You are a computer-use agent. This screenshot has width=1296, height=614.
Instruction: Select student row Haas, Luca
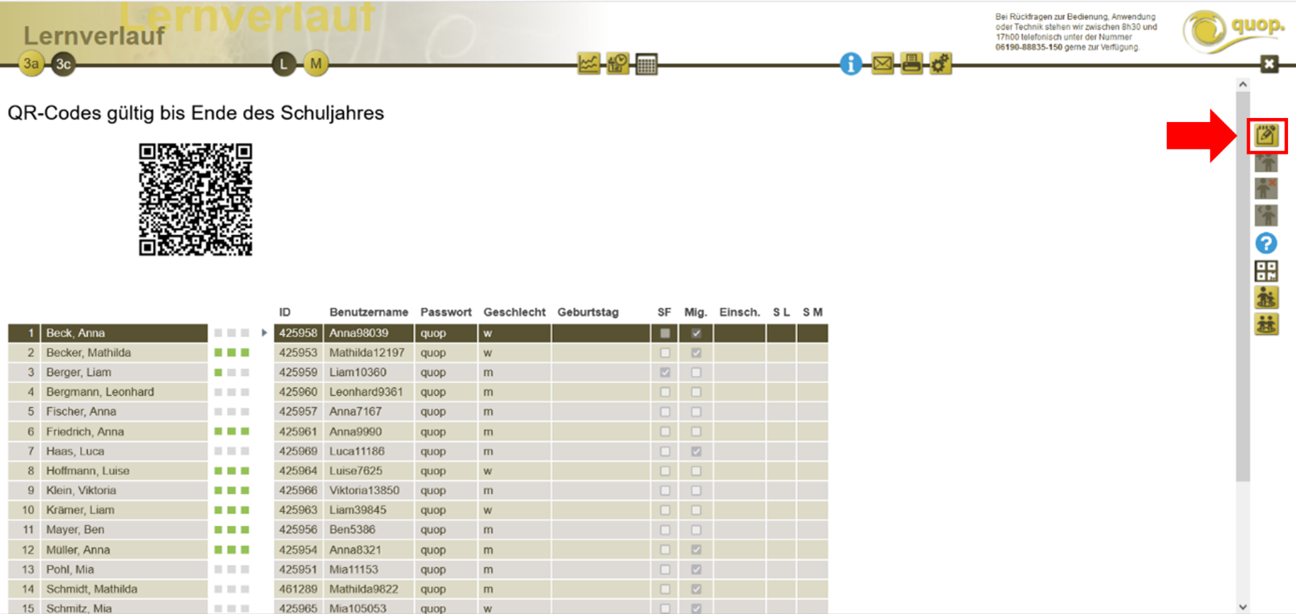(x=106, y=451)
